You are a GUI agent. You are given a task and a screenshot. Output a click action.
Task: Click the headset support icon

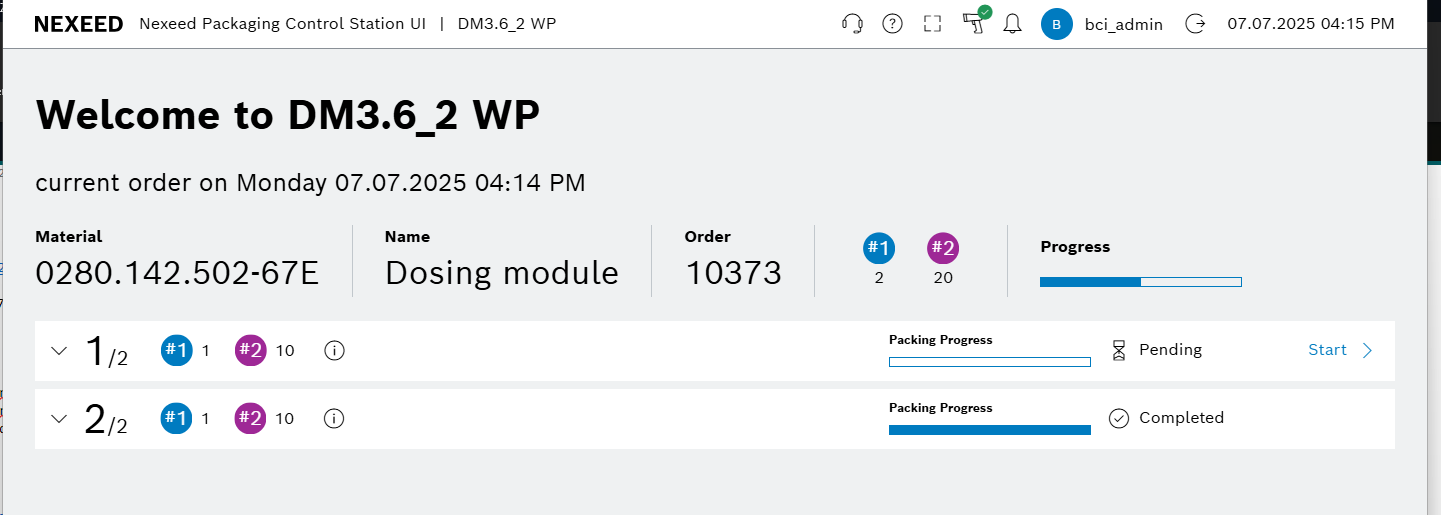pyautogui.click(x=853, y=24)
